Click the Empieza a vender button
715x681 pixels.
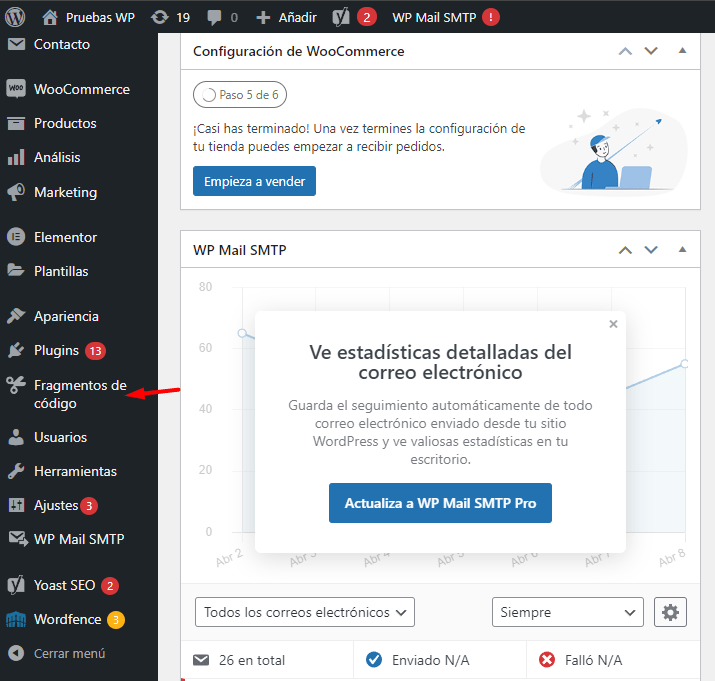[x=254, y=181]
